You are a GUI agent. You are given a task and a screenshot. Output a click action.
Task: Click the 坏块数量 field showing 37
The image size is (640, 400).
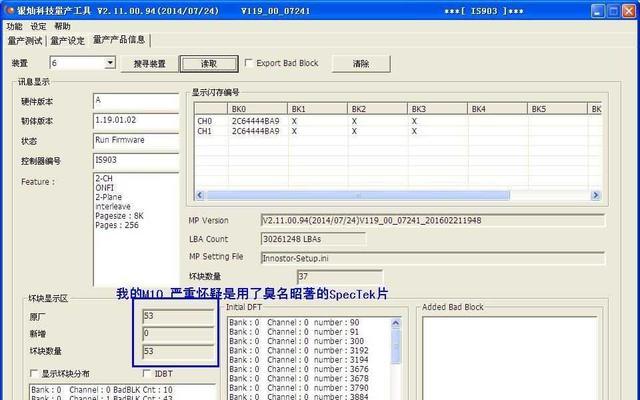click(x=340, y=277)
